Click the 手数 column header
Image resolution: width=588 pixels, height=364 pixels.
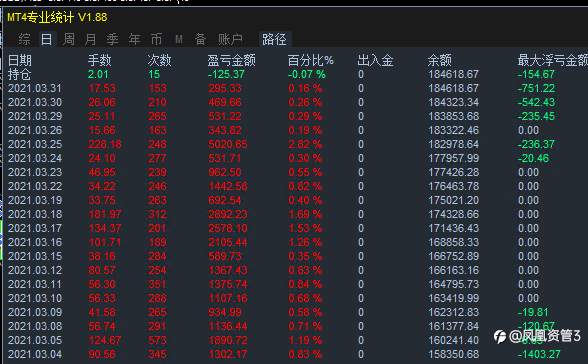point(99,60)
